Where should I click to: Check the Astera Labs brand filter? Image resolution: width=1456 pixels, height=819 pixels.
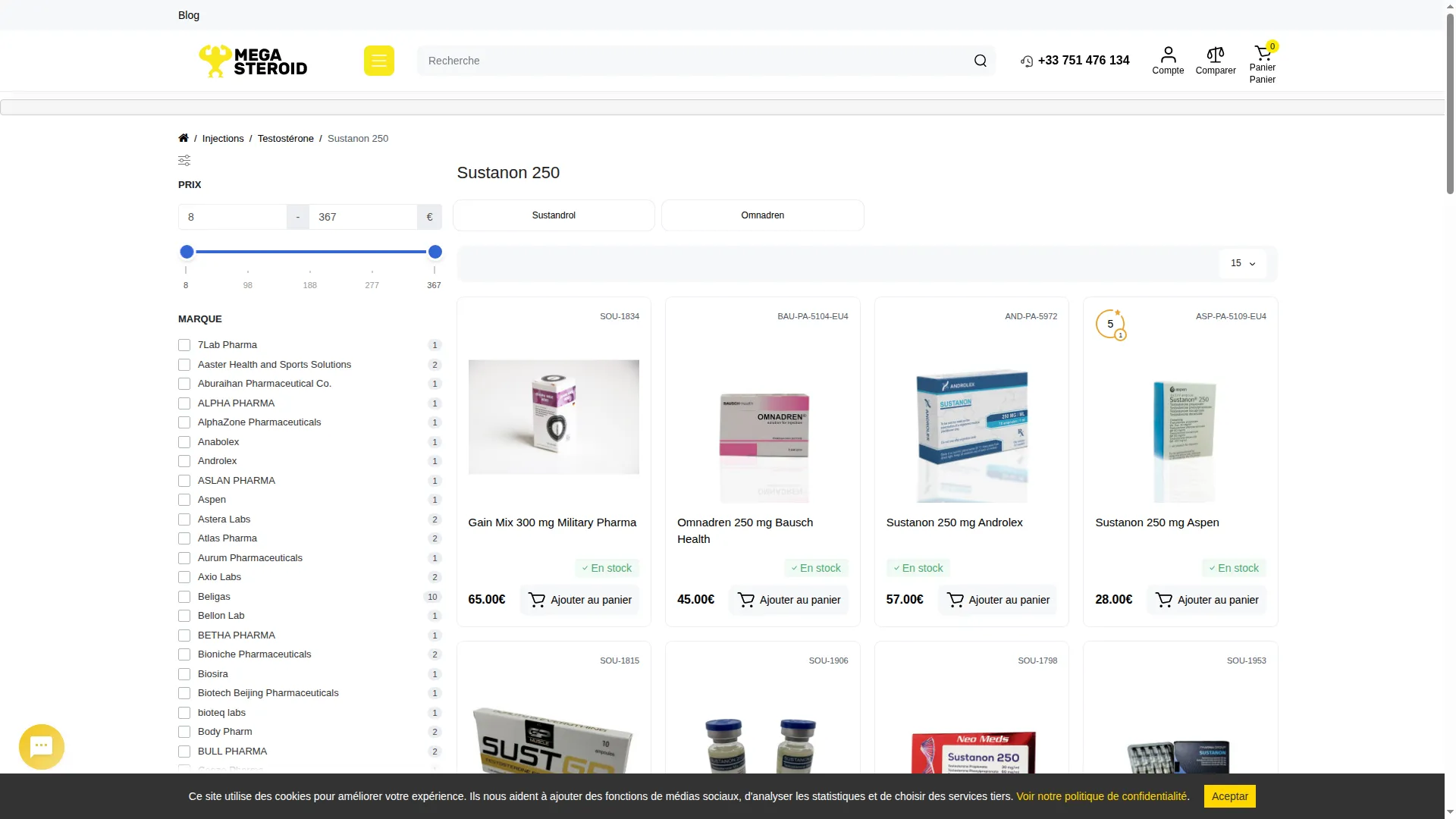184,519
